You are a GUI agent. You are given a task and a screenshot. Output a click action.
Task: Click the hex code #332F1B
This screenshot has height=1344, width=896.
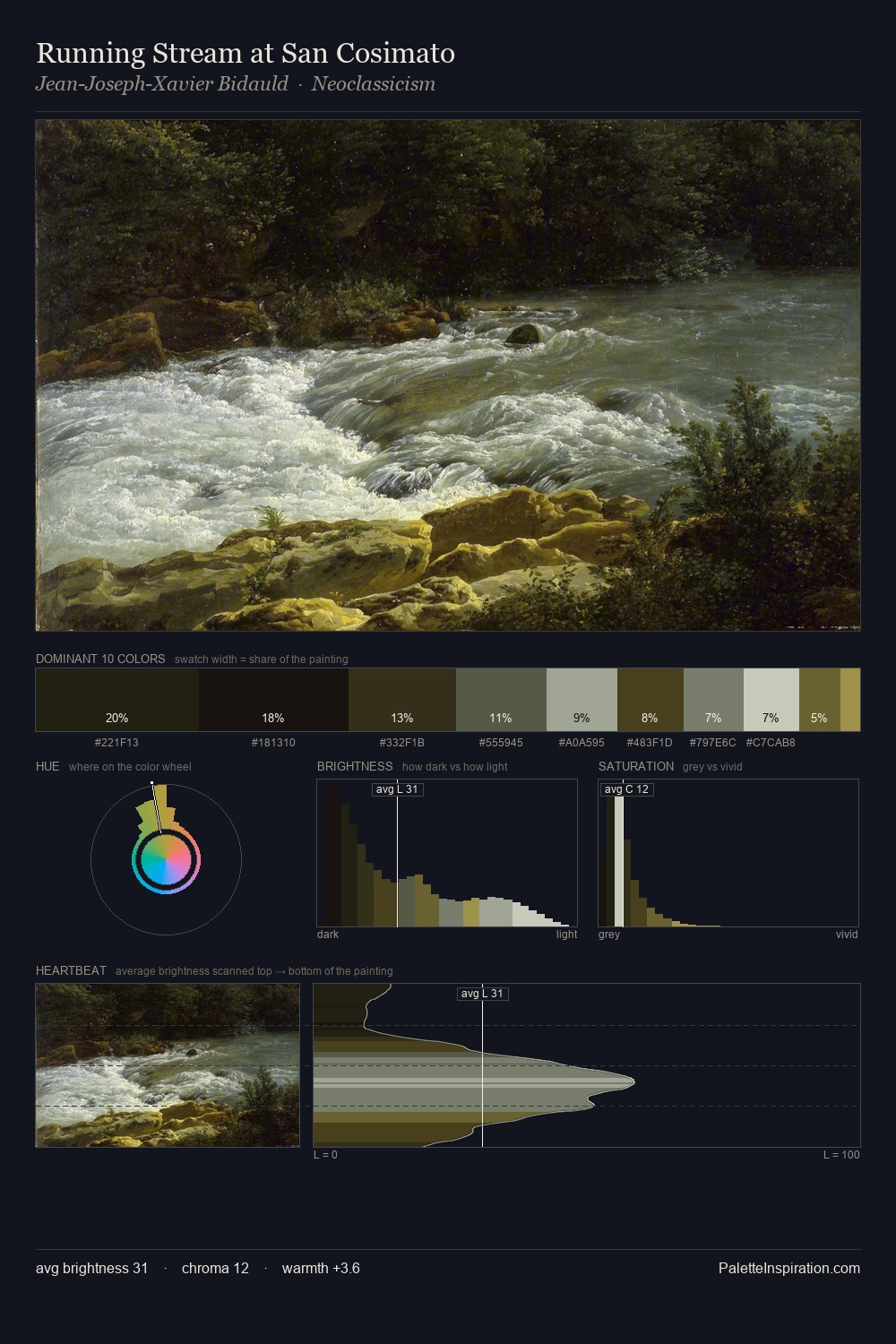(x=402, y=743)
